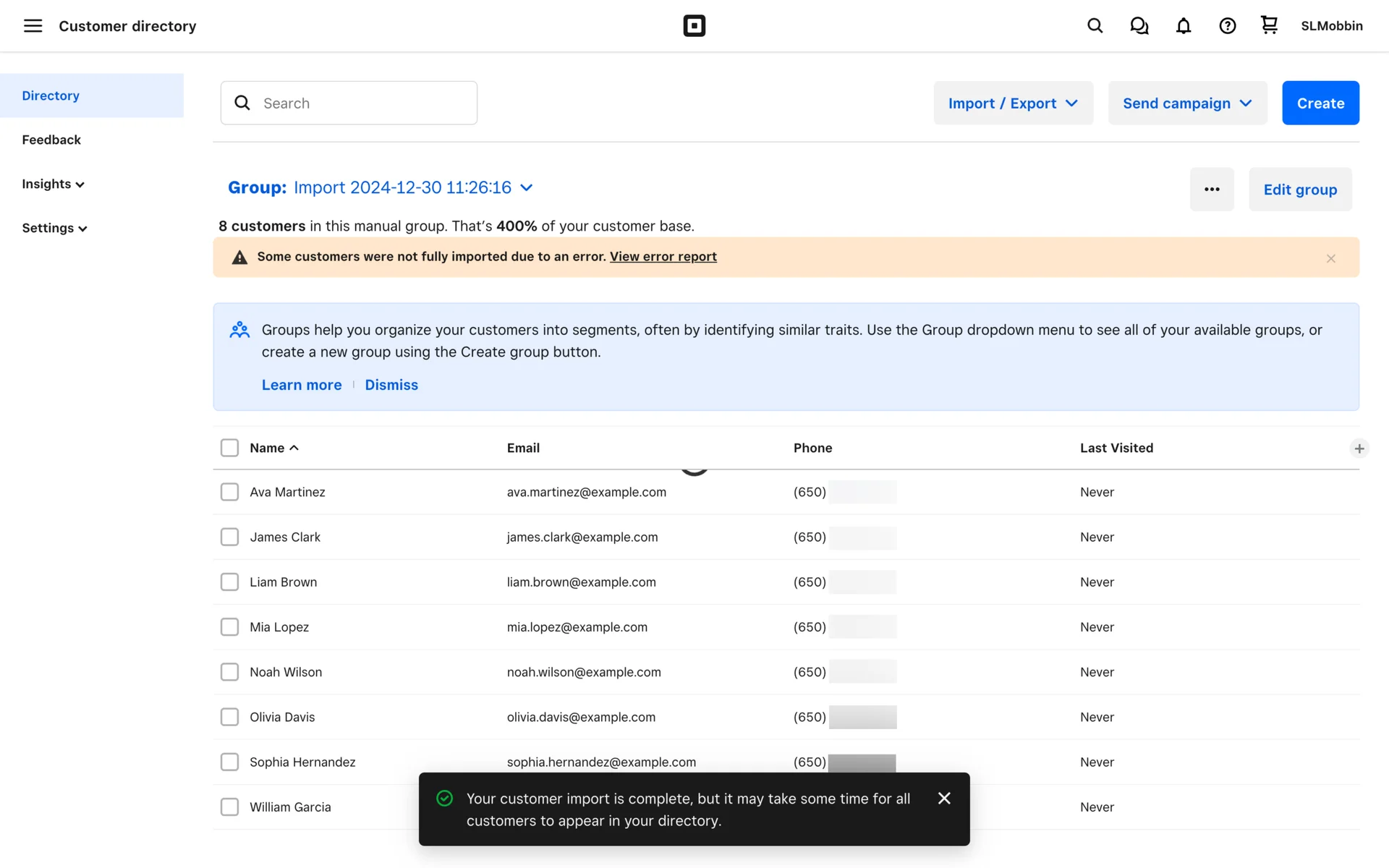Viewport: 1389px width, 868px height.
Task: Click the Square logo icon
Action: tap(694, 26)
